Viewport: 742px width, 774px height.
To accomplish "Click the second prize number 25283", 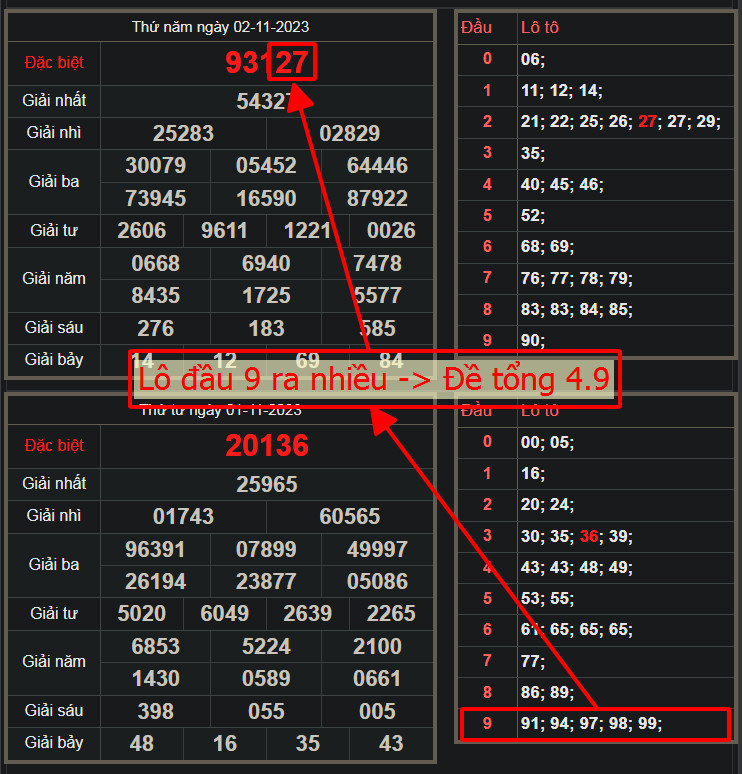I will tap(183, 133).
